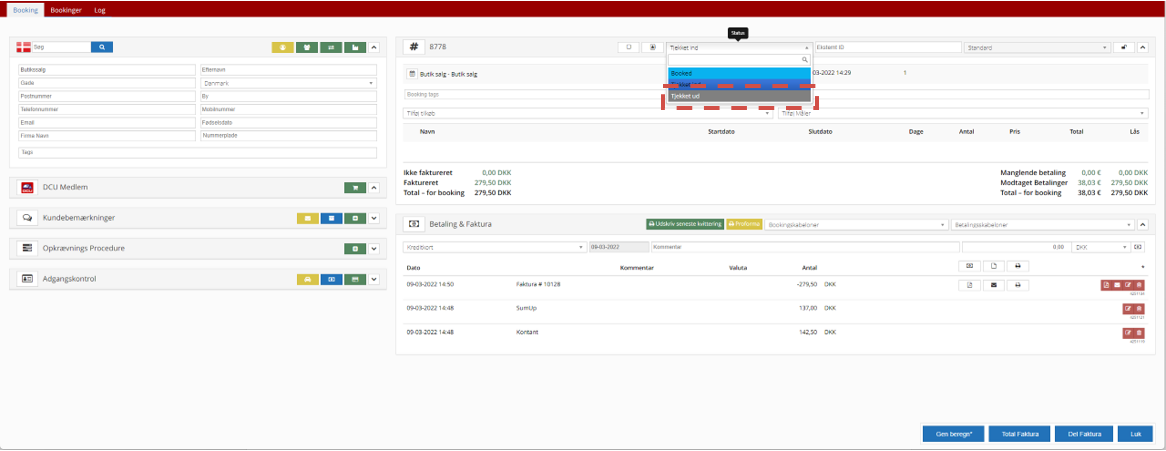
Task: Click green shopping cart icon in DCU Medlem
Action: pos(354,187)
